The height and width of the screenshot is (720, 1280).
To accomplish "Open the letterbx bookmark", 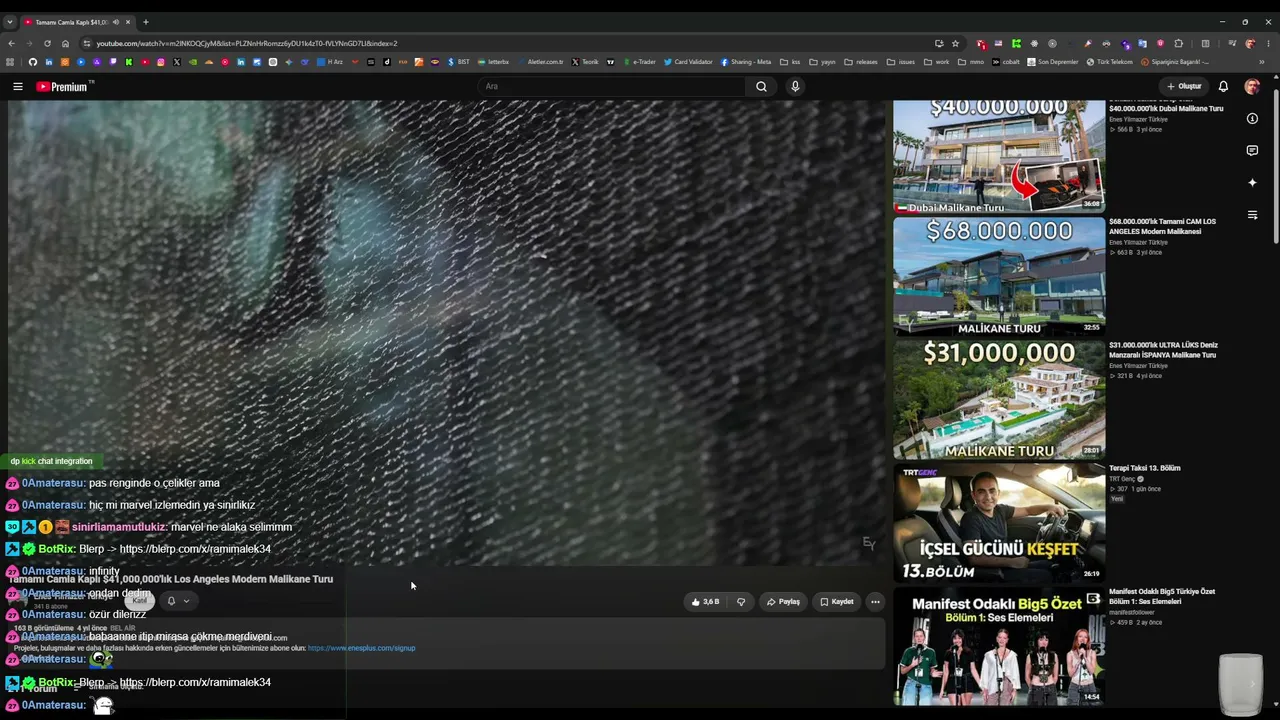I will pyautogui.click(x=493, y=62).
